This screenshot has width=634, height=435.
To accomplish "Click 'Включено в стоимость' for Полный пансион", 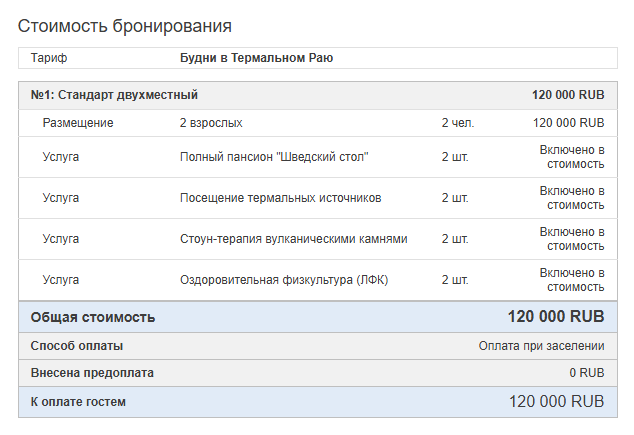I will pyautogui.click(x=572, y=157).
